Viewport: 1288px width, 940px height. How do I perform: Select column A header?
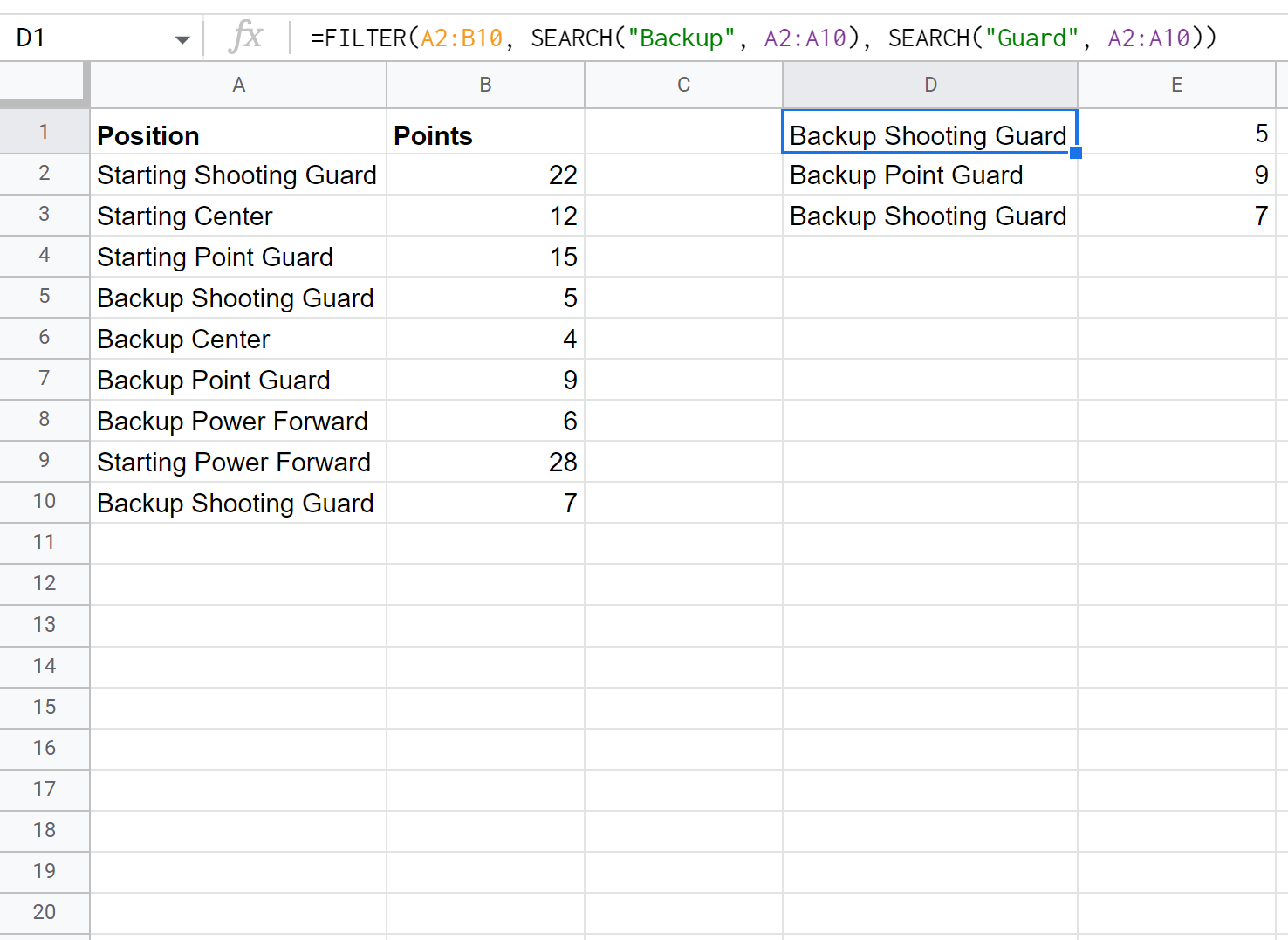[238, 85]
